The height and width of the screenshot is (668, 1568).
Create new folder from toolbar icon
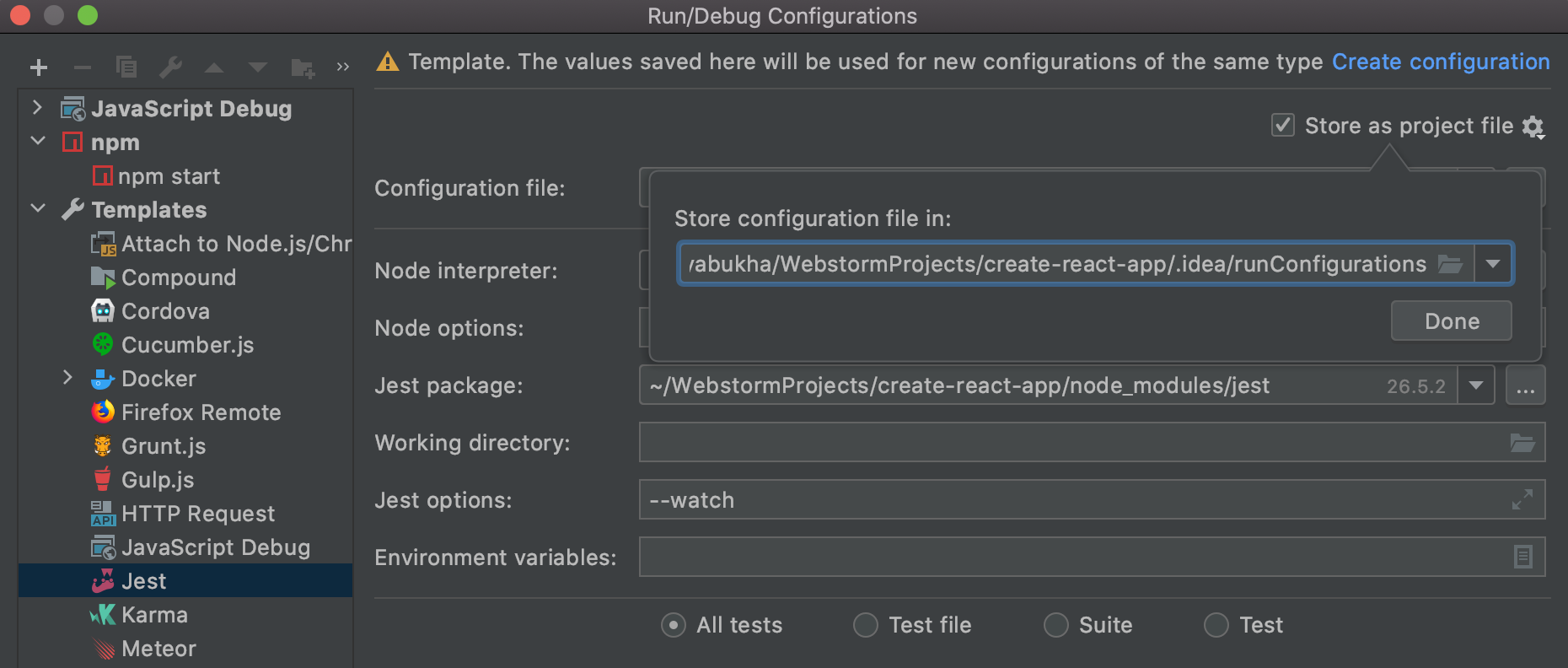pyautogui.click(x=303, y=67)
